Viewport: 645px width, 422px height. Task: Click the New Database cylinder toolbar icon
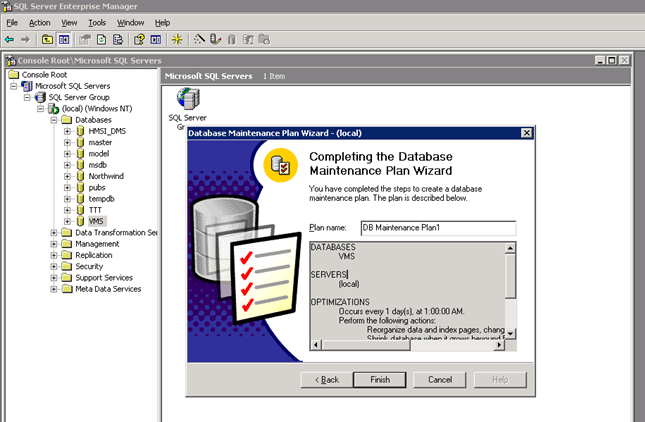(x=232, y=39)
